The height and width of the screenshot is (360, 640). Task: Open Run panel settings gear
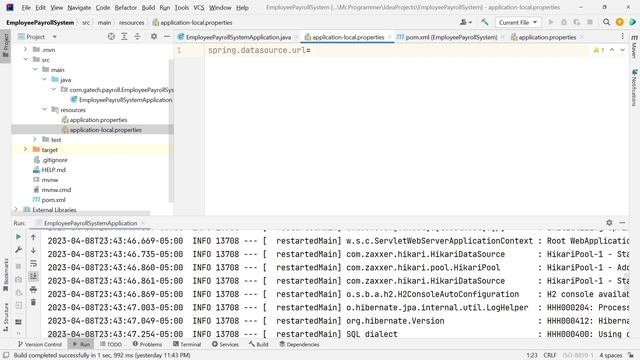click(609, 222)
